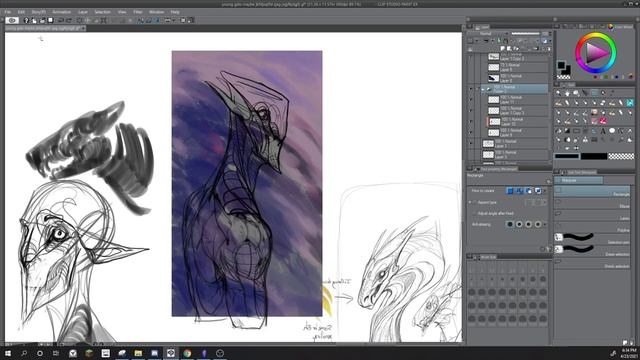Screen dimensions: 640x360
Task: Select the Lasso sub tool
Action: click(x=592, y=215)
